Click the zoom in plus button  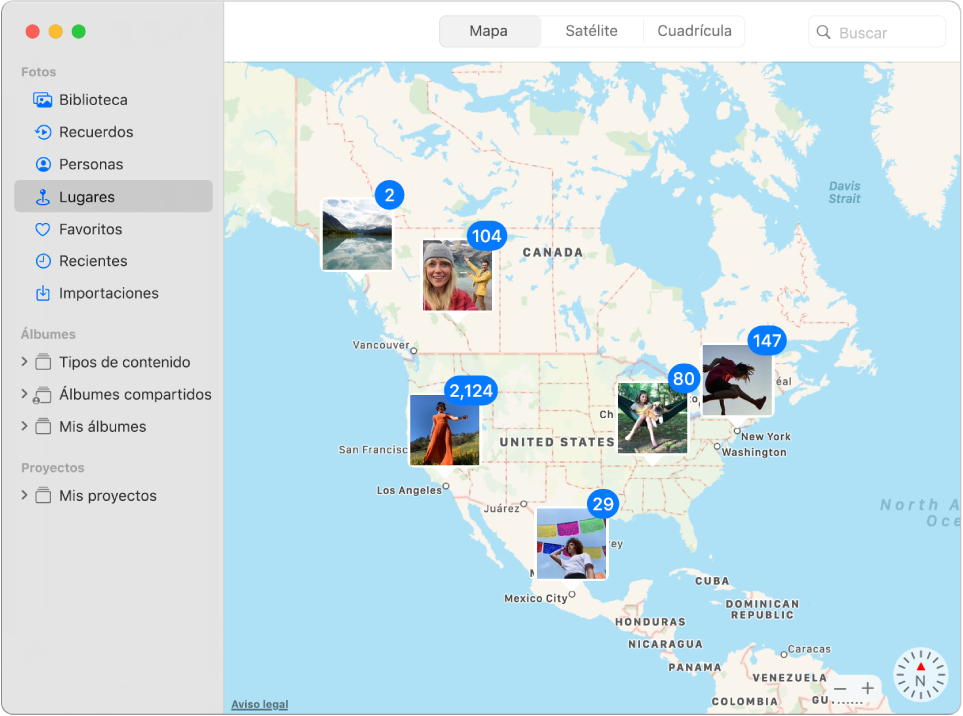point(868,689)
